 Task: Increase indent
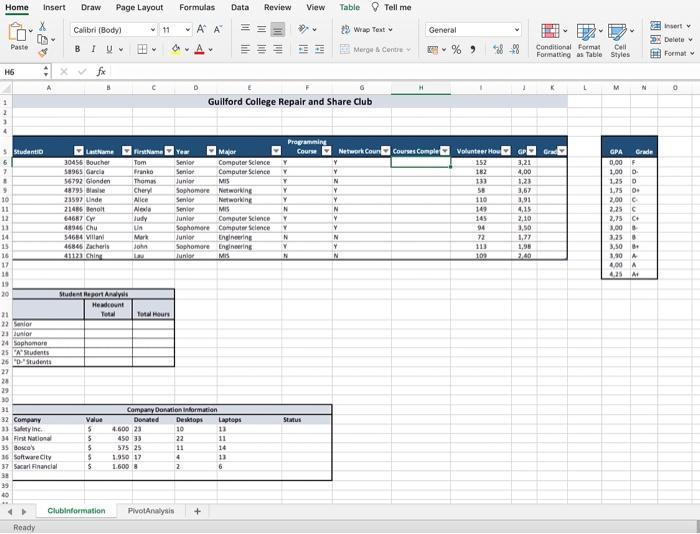320,49
